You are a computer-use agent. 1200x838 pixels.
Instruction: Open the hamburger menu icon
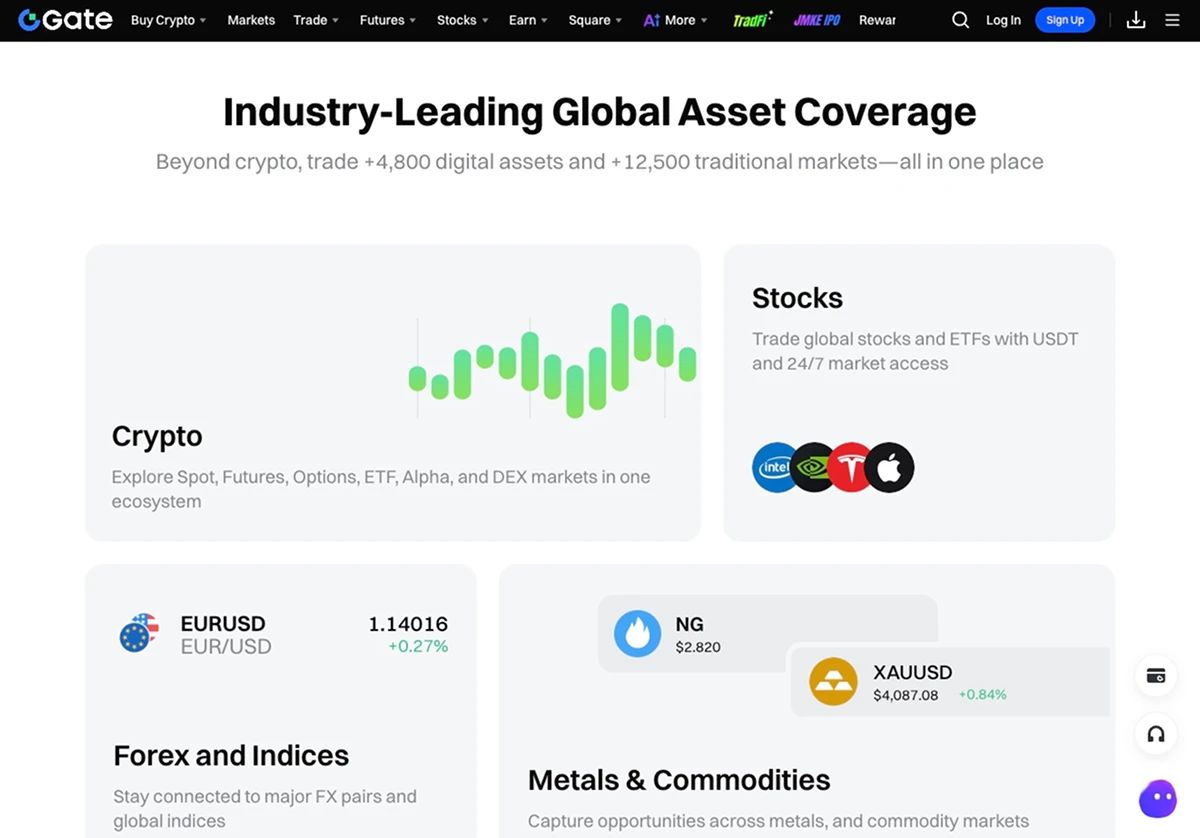click(1172, 20)
